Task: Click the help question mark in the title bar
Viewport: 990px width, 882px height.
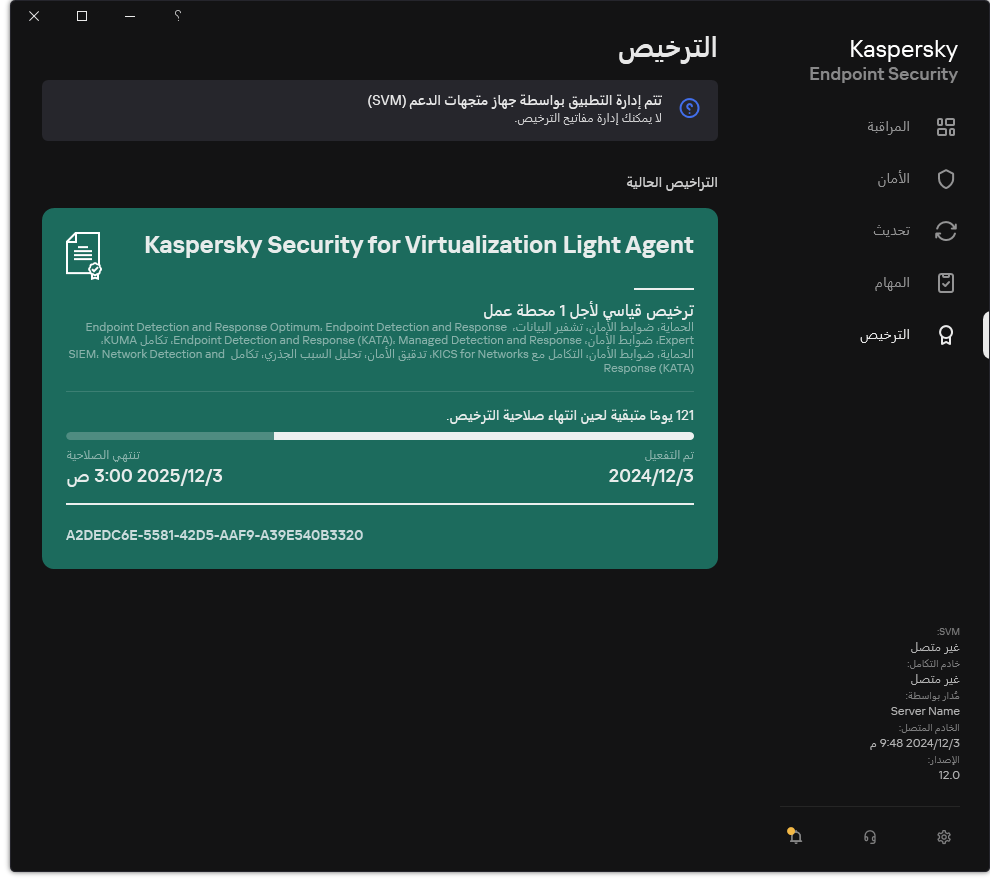Action: pos(177,16)
